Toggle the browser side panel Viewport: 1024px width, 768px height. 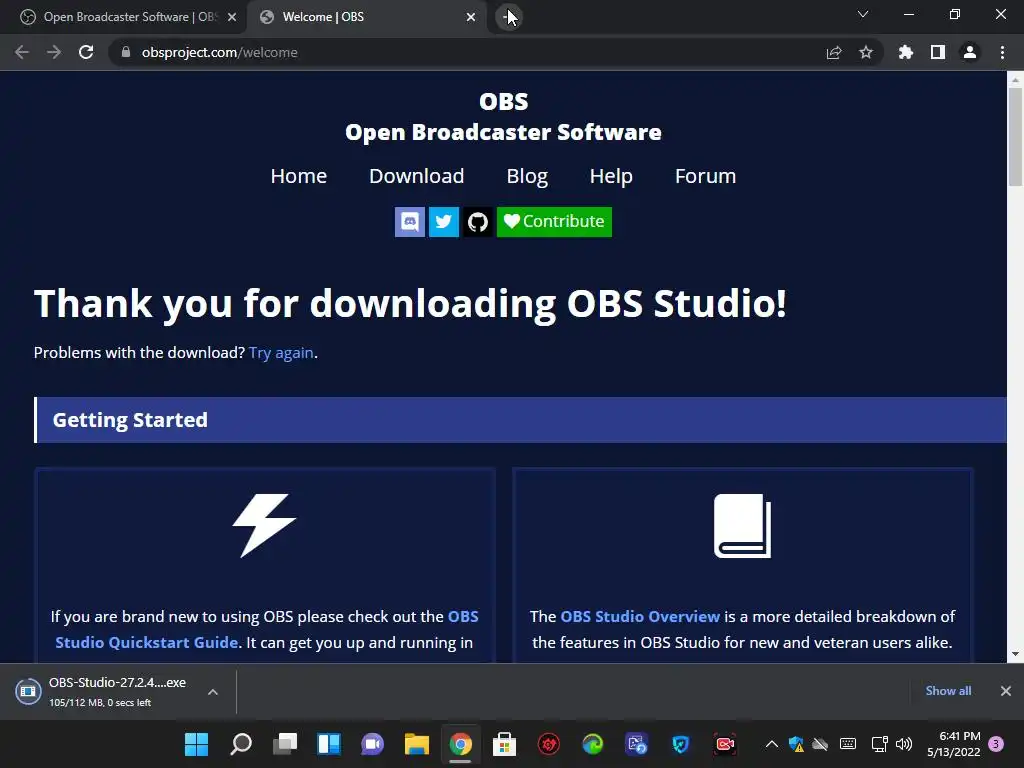pyautogui.click(x=938, y=52)
